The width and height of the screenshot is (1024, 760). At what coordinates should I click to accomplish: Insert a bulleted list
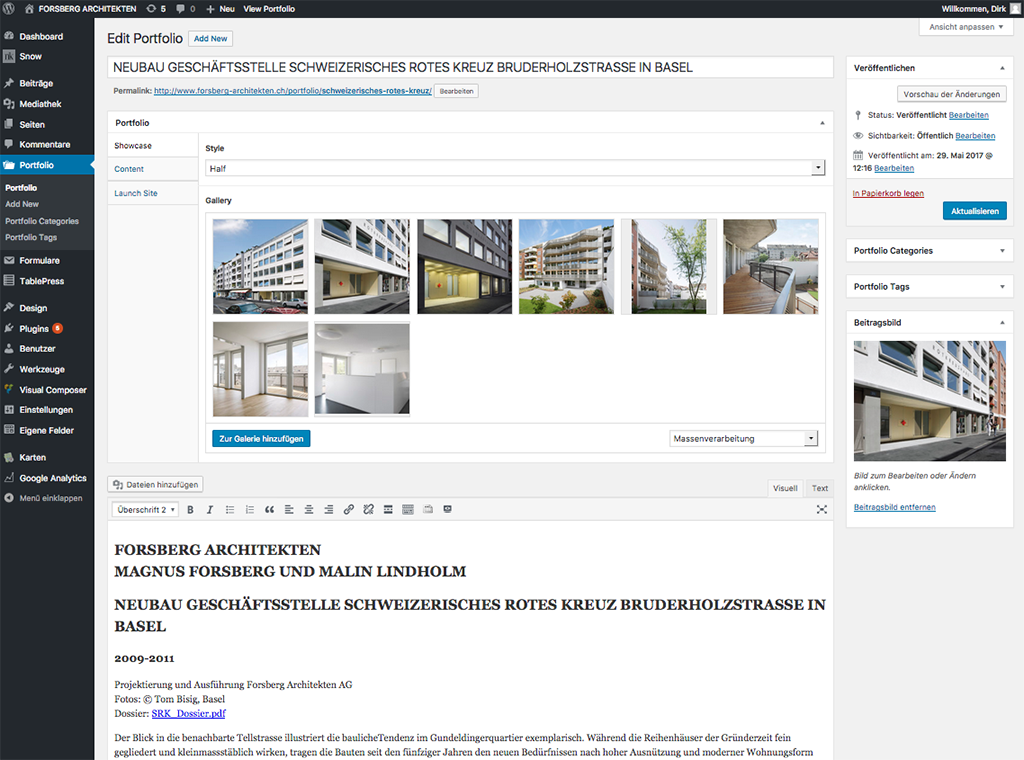coord(230,510)
